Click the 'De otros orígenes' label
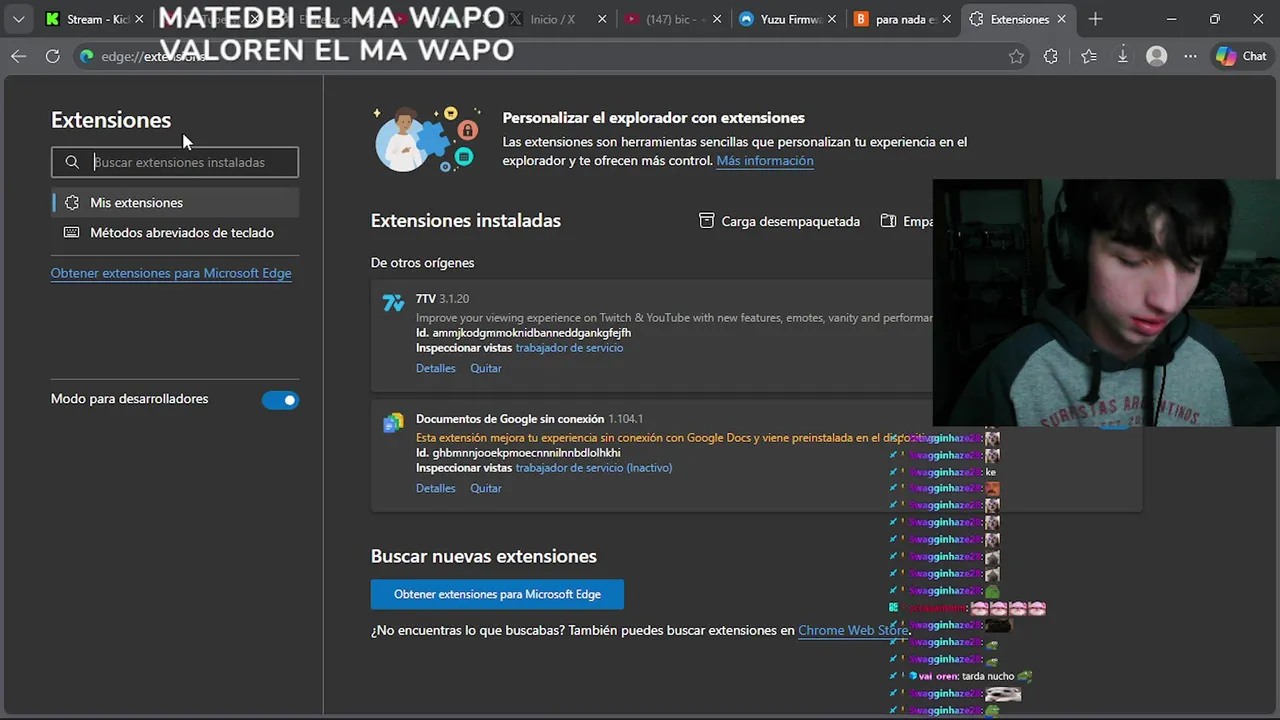The image size is (1280, 720). click(x=422, y=263)
